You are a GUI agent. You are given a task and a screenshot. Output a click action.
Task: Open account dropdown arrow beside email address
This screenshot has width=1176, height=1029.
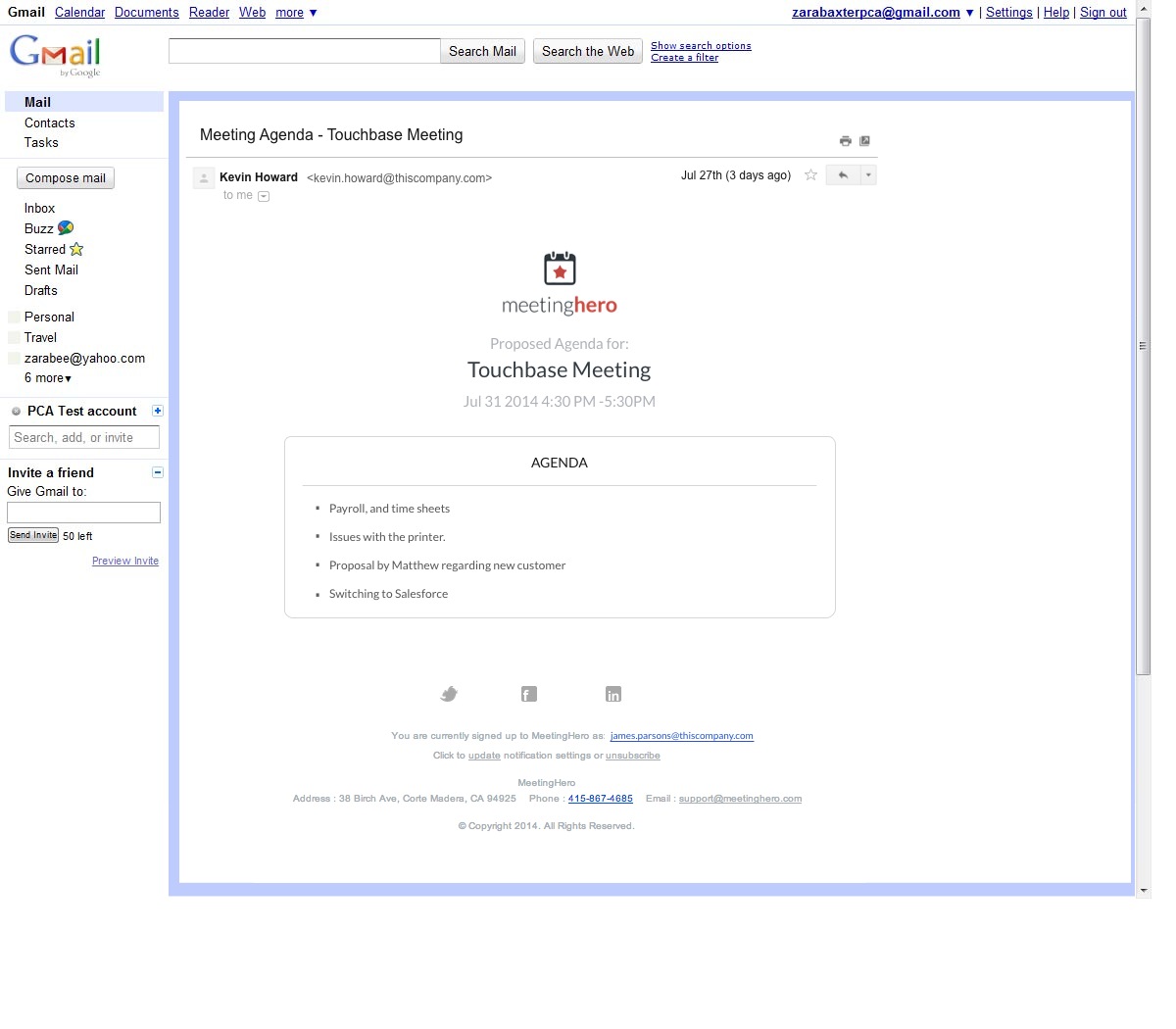[969, 13]
